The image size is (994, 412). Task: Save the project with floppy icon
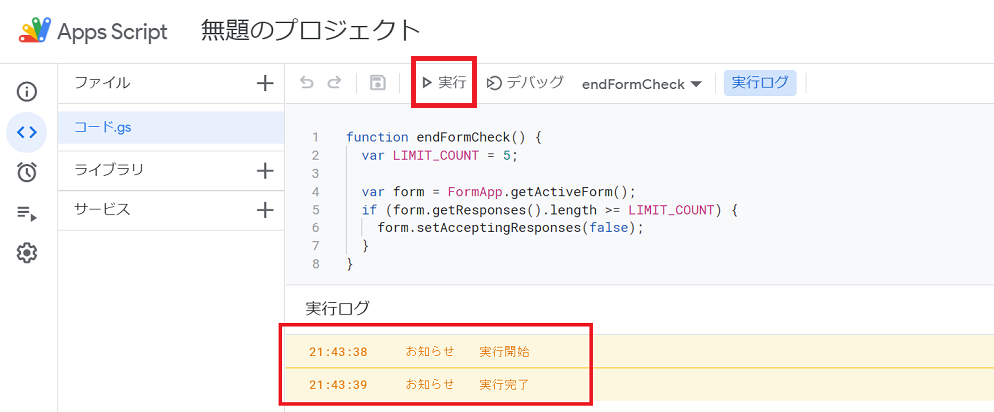click(x=378, y=83)
